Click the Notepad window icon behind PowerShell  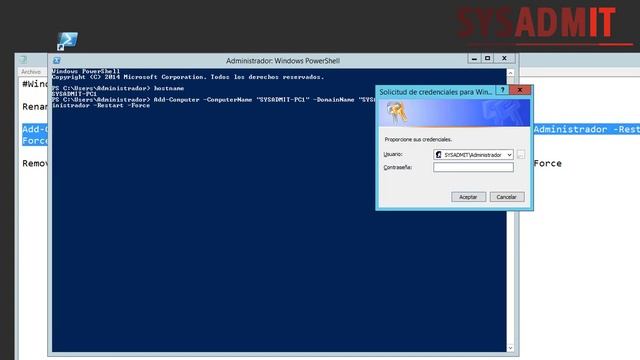[23, 60]
